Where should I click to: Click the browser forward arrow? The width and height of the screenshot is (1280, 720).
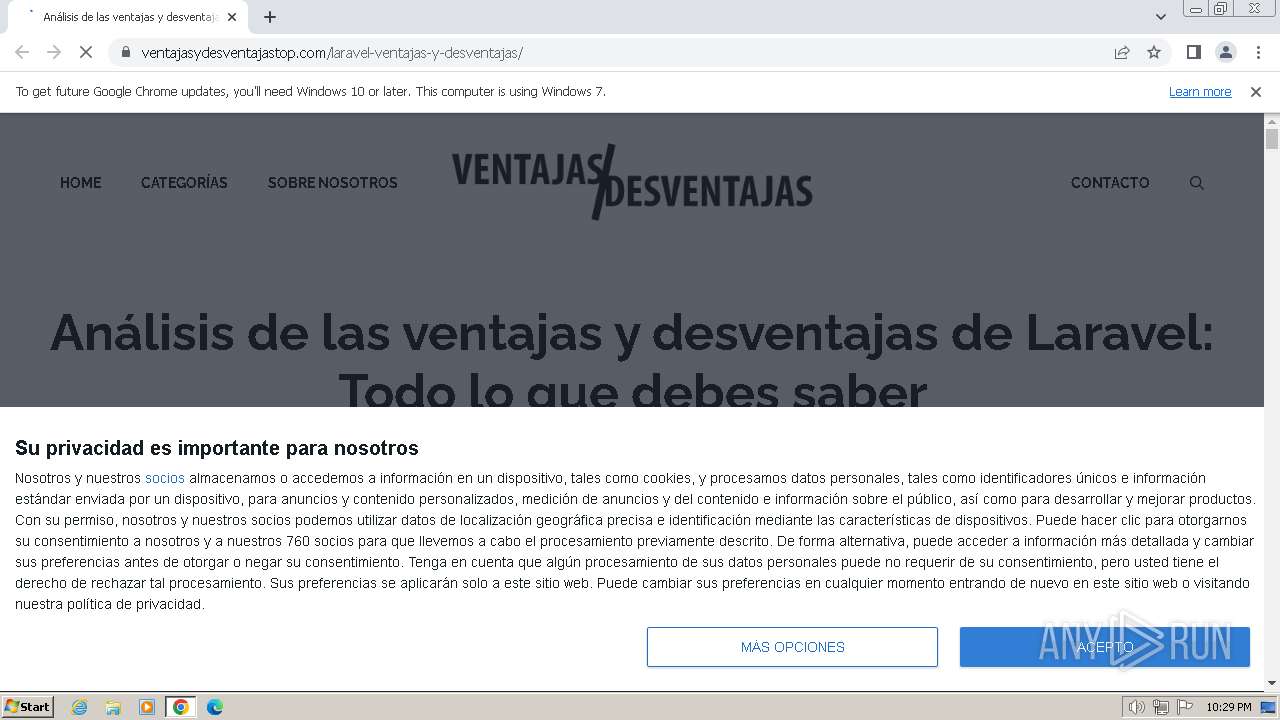(54, 53)
